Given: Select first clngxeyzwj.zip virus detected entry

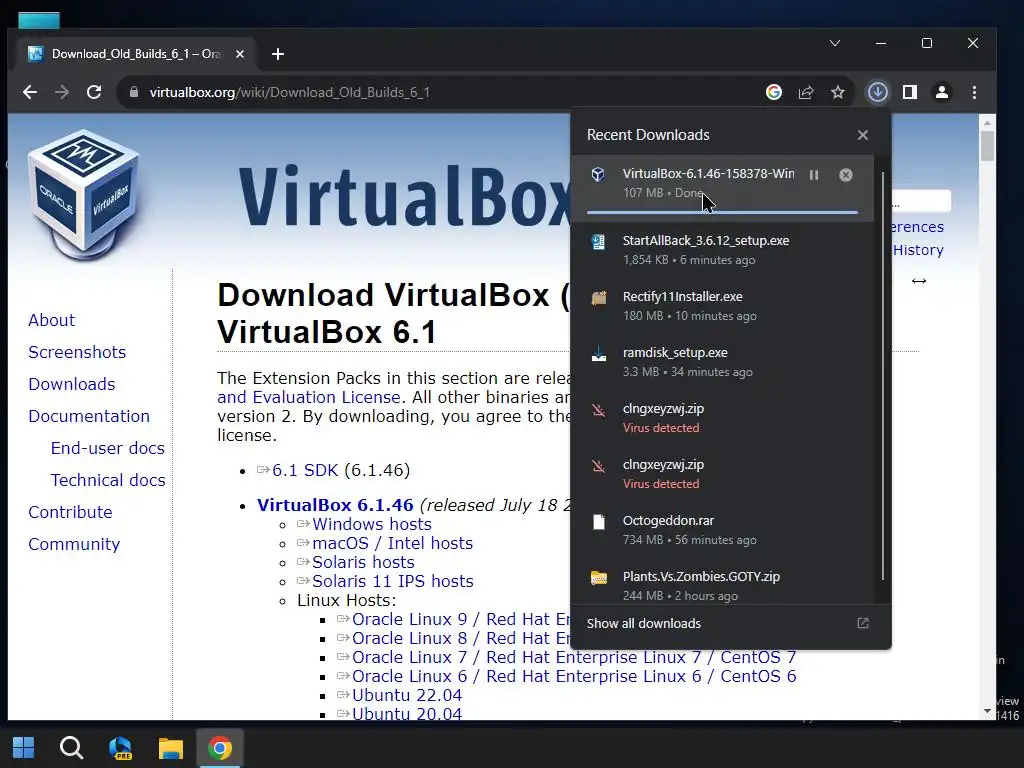Looking at the screenshot, I should tap(722, 418).
